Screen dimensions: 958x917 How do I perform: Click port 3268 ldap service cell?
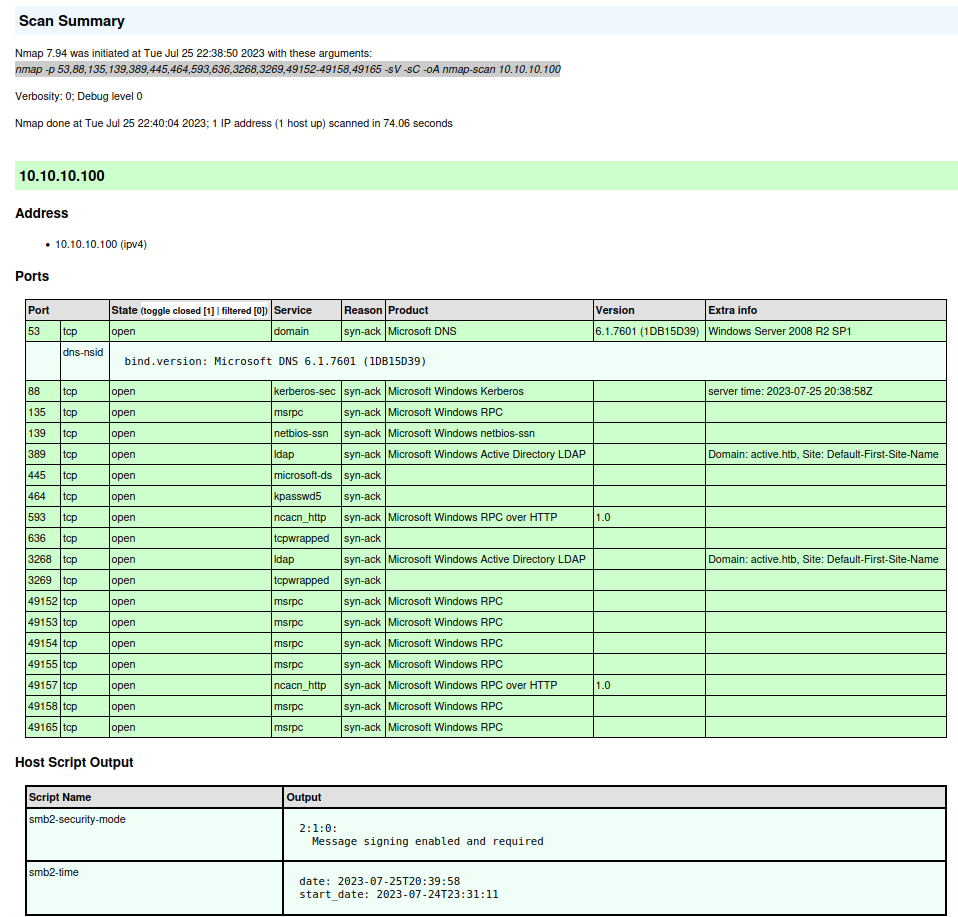pos(285,559)
